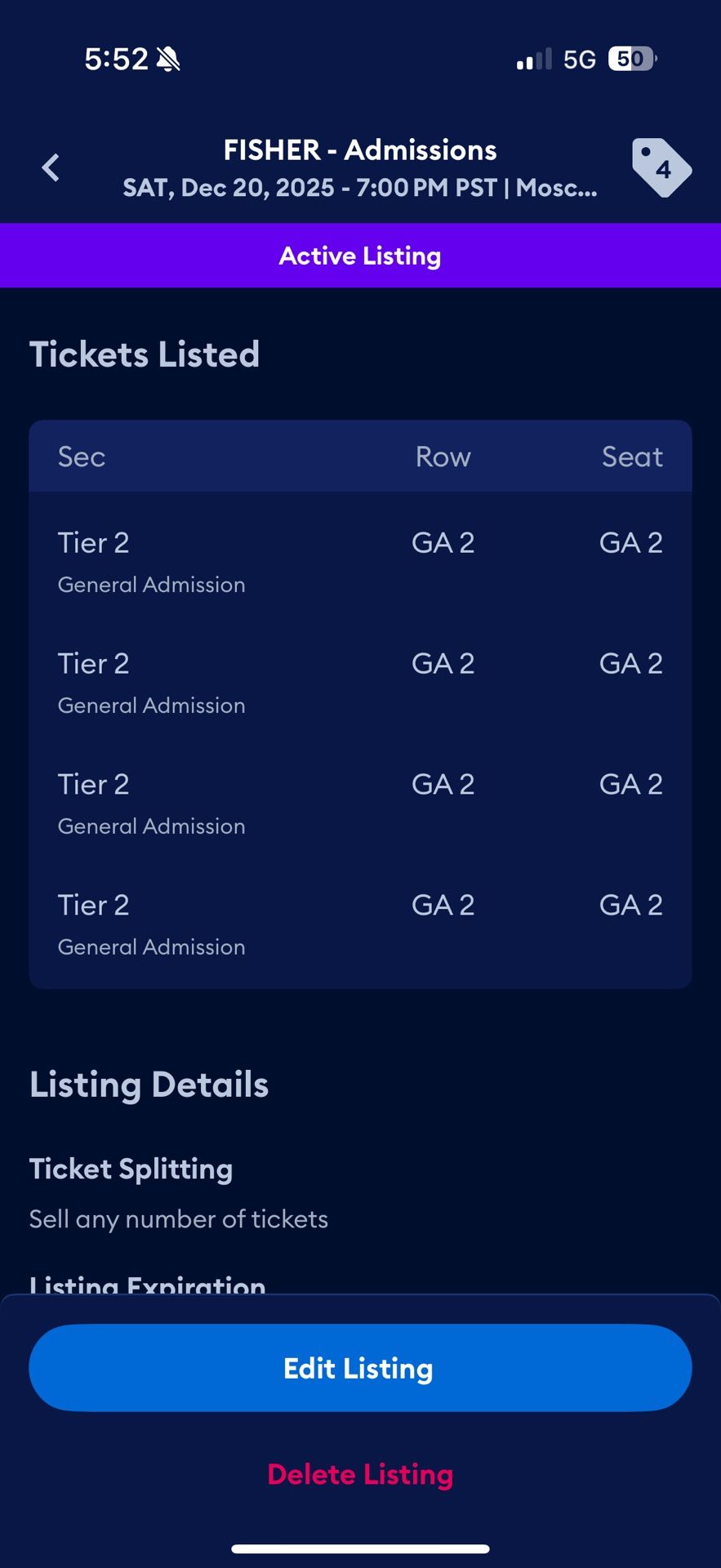Tap the Sell any number of tickets text
Viewport: 721px width, 1568px height.
click(x=179, y=1219)
